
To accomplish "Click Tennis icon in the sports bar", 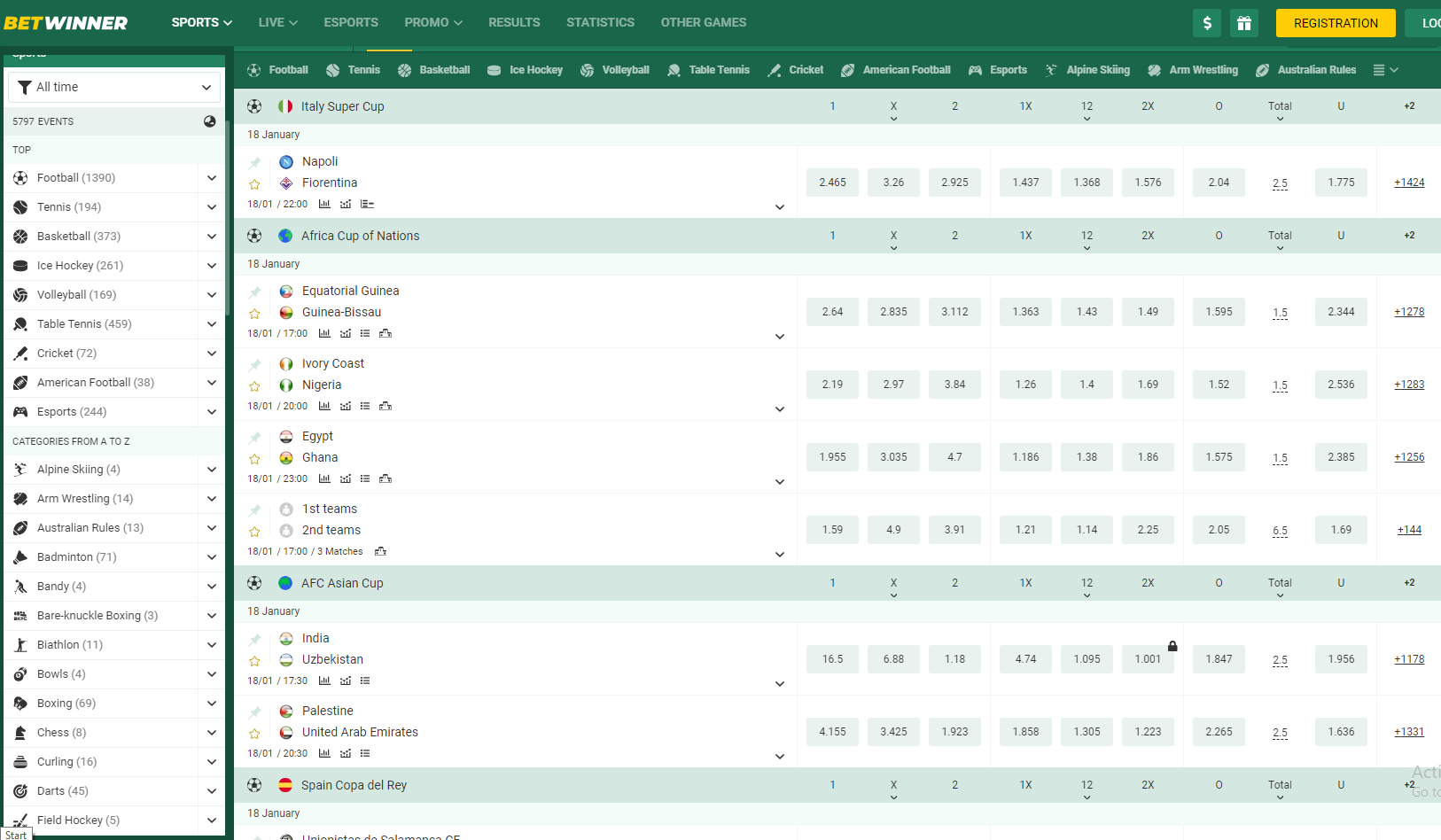I will (x=333, y=70).
